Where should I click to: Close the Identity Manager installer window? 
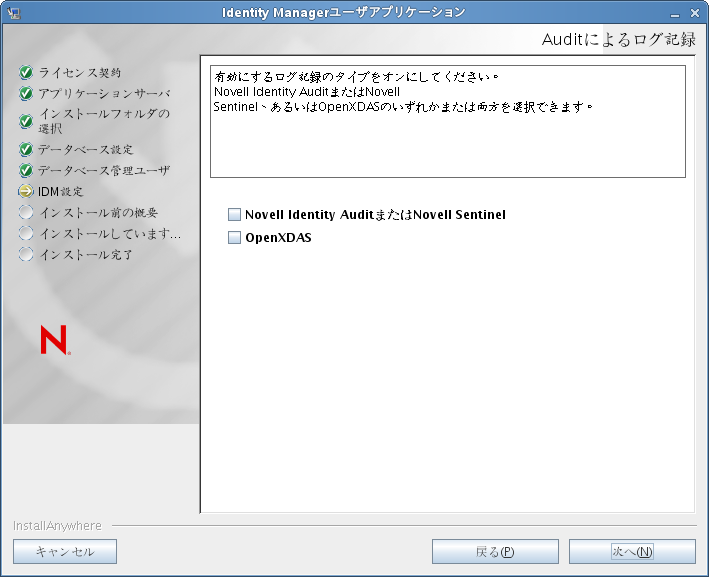coord(695,14)
